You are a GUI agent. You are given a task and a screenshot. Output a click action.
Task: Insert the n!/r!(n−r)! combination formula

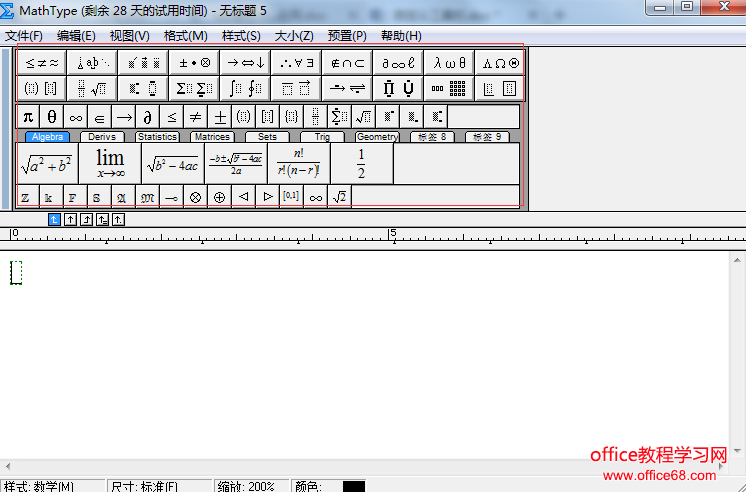point(299,163)
